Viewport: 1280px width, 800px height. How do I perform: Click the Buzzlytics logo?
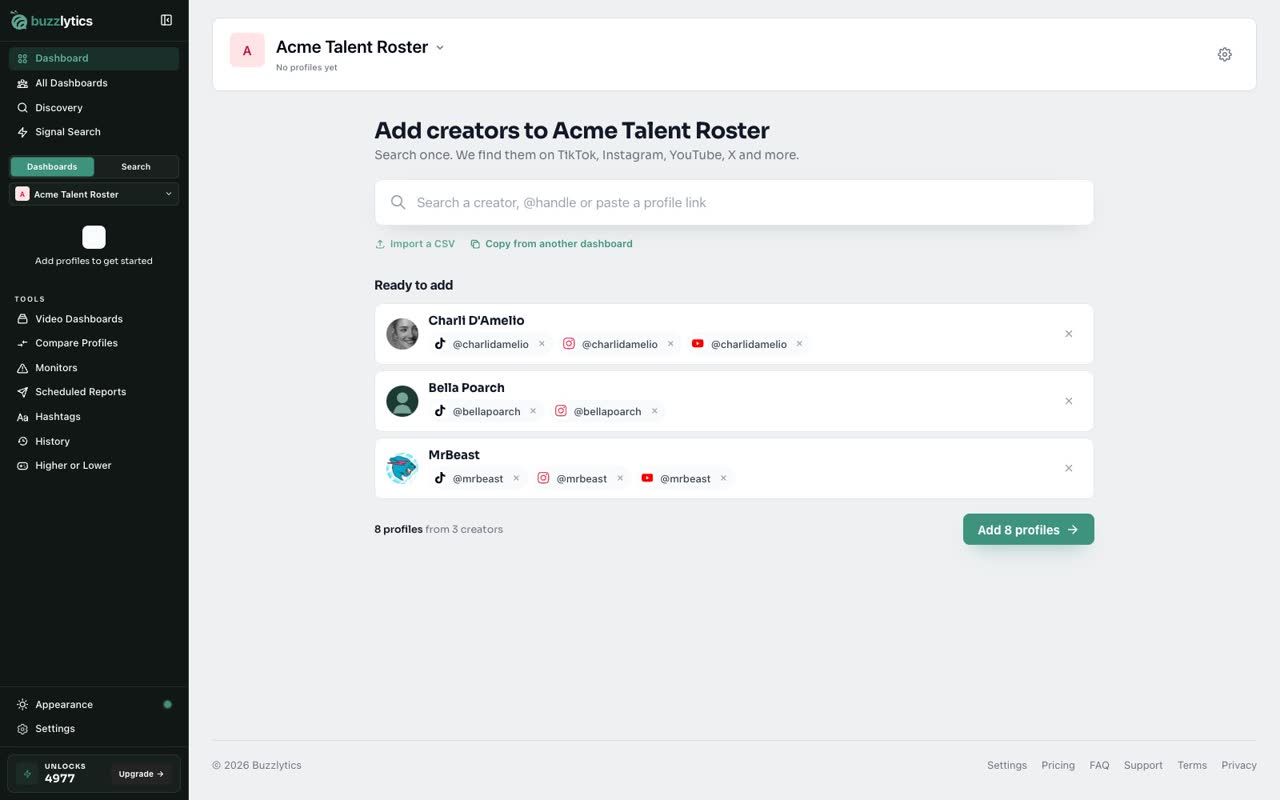click(52, 21)
